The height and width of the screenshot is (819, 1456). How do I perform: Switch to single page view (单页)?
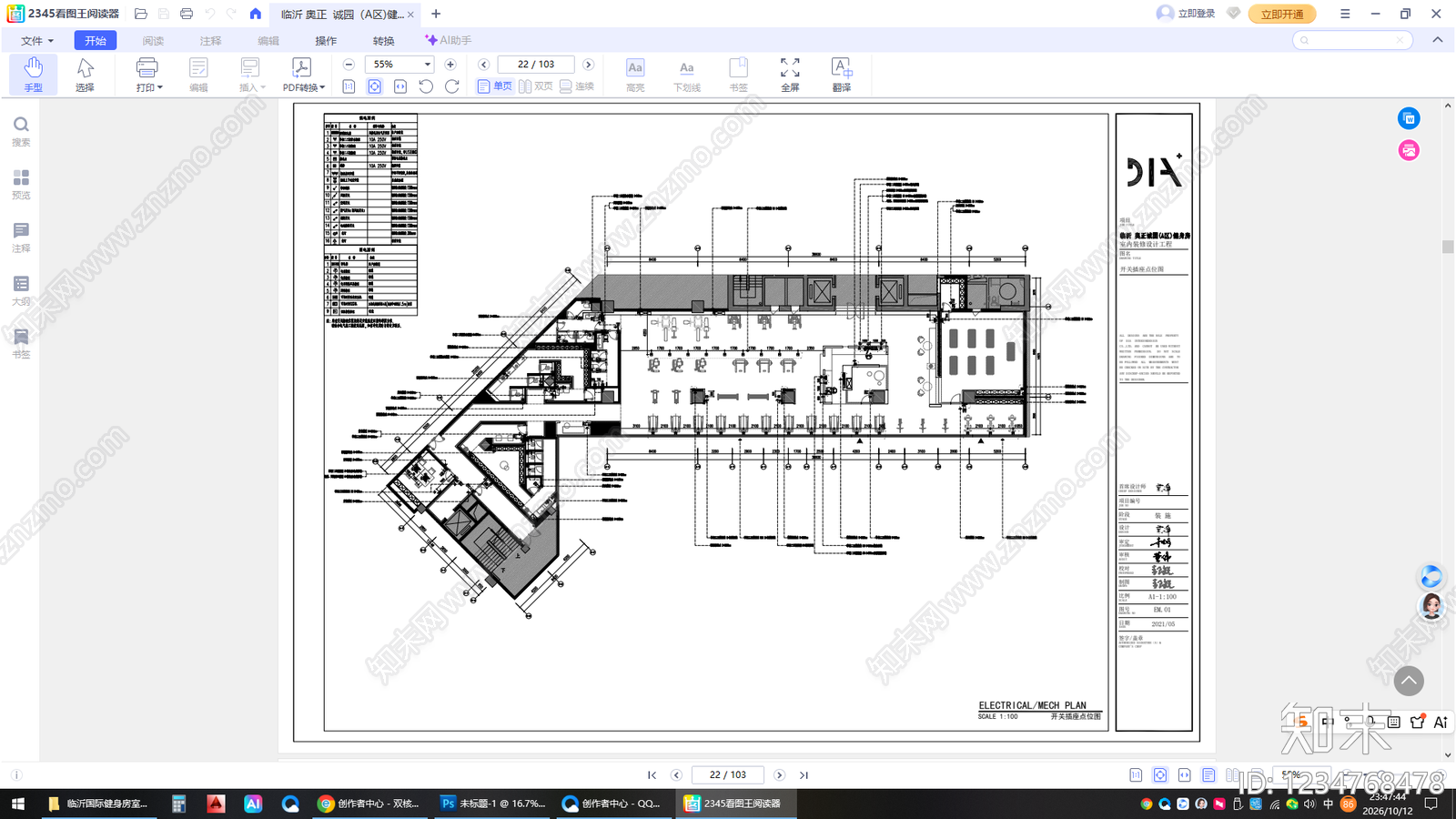(x=494, y=86)
